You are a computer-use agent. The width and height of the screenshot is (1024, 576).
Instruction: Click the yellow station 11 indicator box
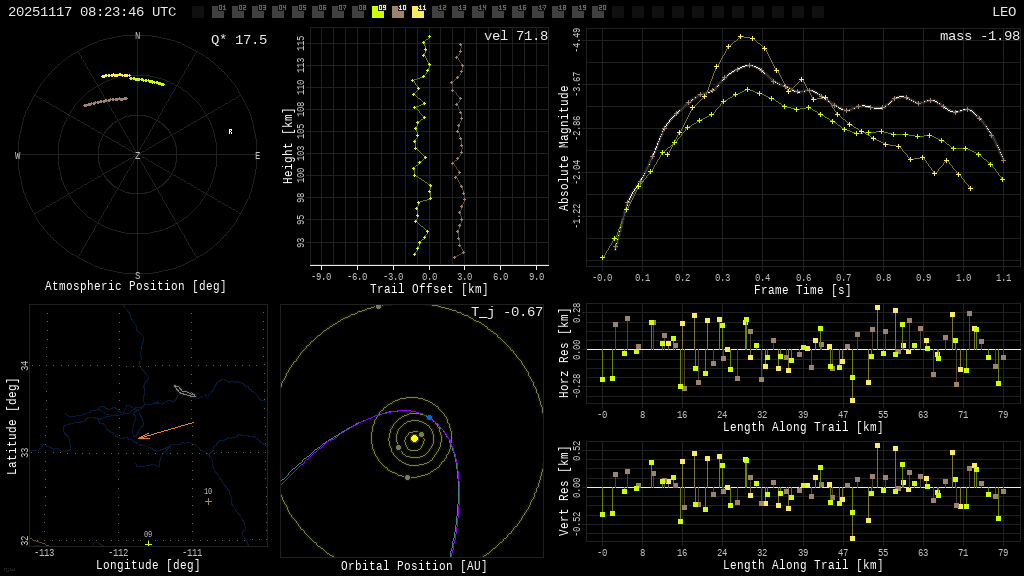click(x=418, y=12)
